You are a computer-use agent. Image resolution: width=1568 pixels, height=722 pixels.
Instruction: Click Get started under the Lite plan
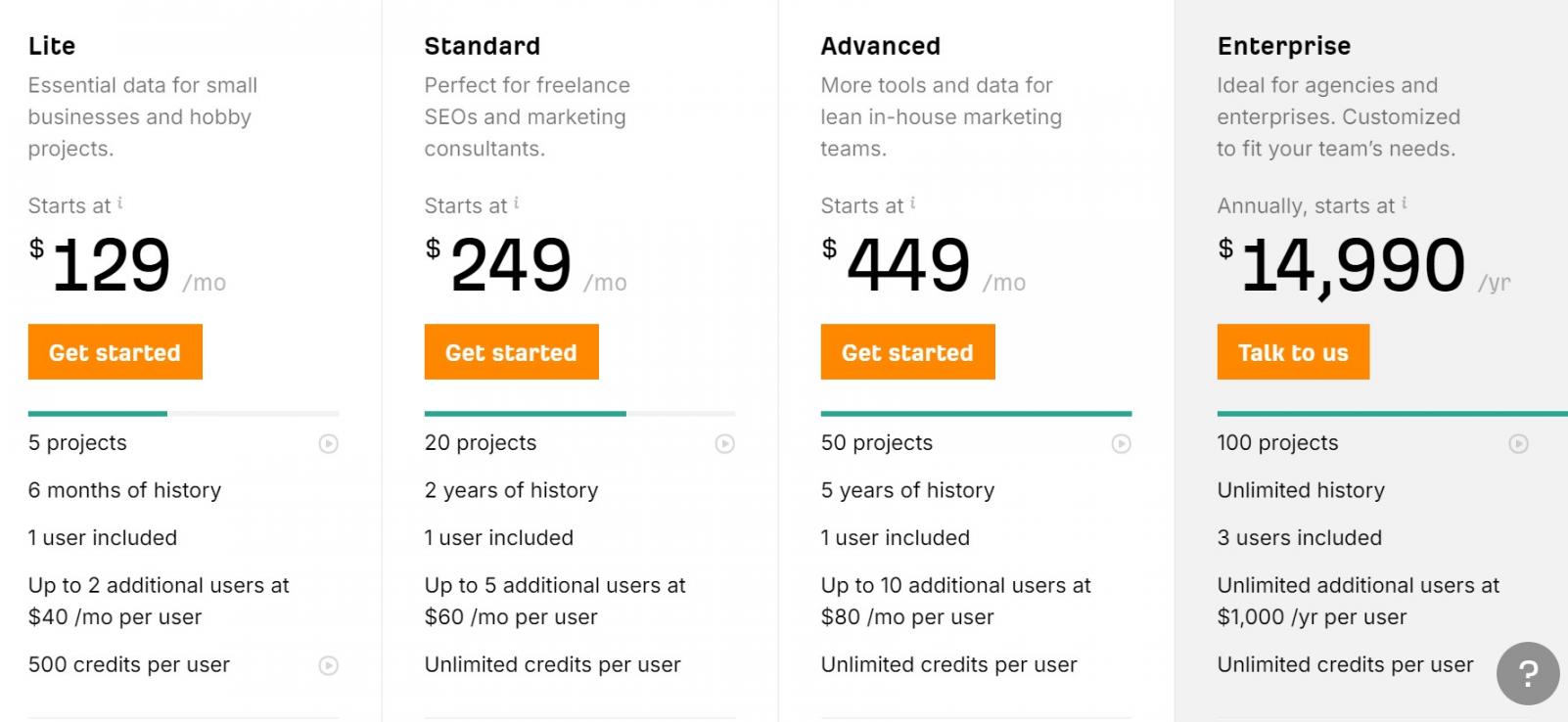(x=115, y=352)
